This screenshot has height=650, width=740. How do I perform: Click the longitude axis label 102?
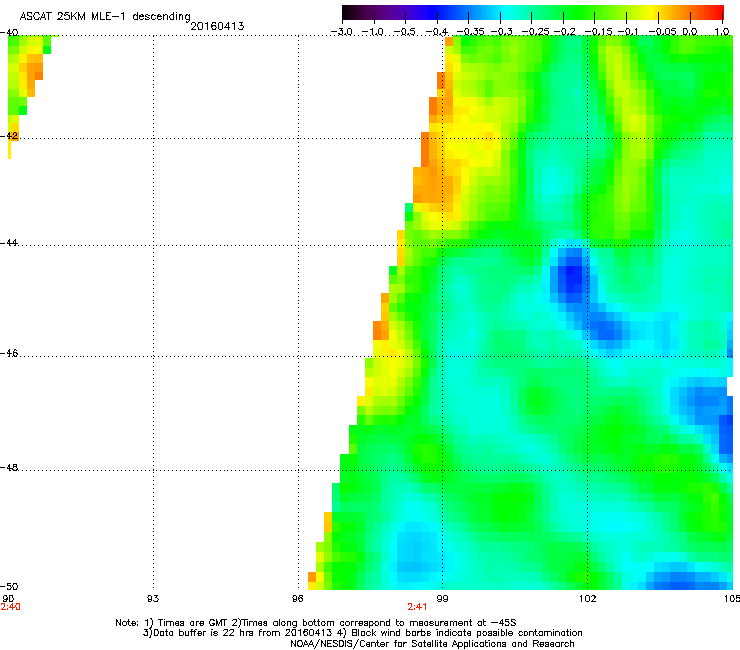pyautogui.click(x=587, y=599)
